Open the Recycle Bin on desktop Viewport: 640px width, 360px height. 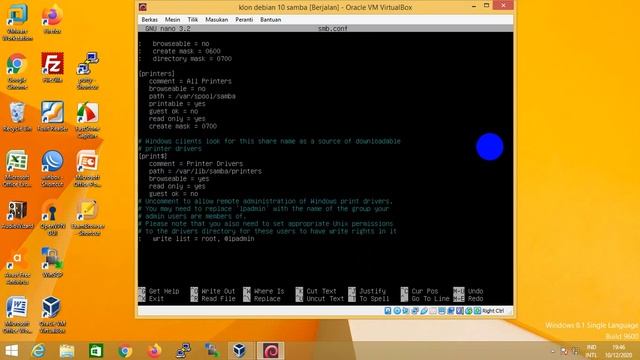pyautogui.click(x=17, y=117)
